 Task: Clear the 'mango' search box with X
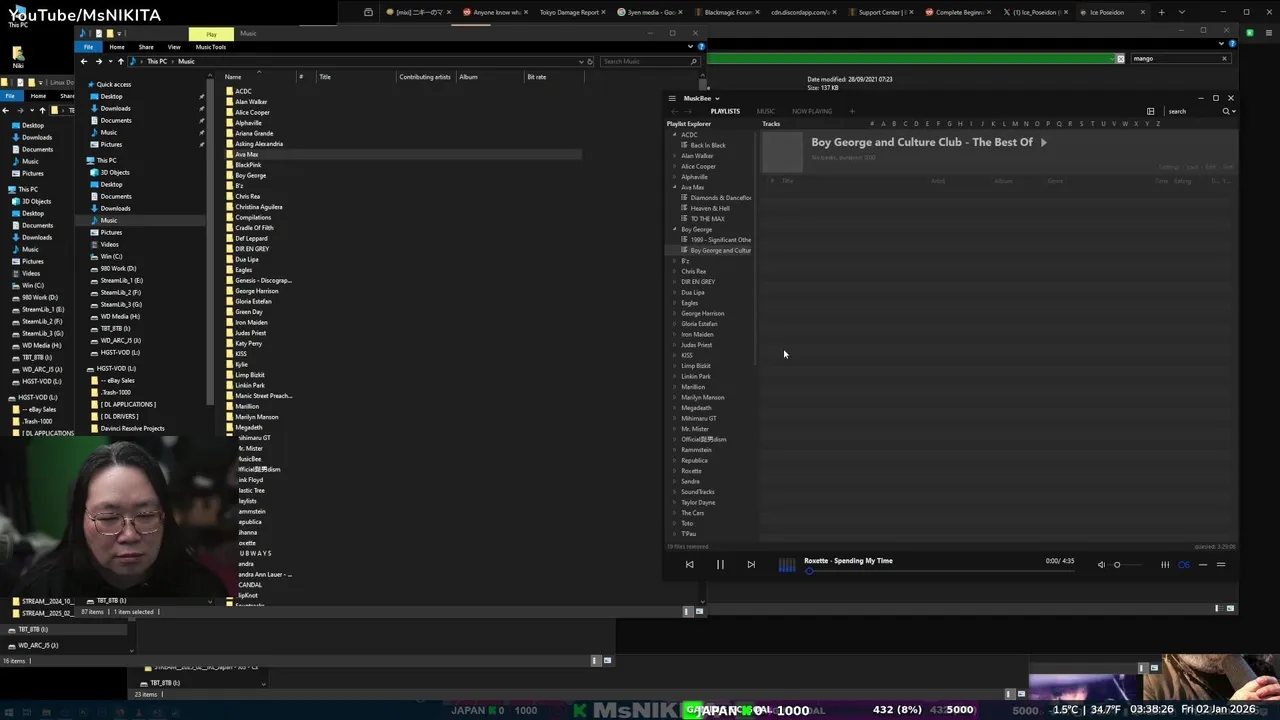point(1224,58)
